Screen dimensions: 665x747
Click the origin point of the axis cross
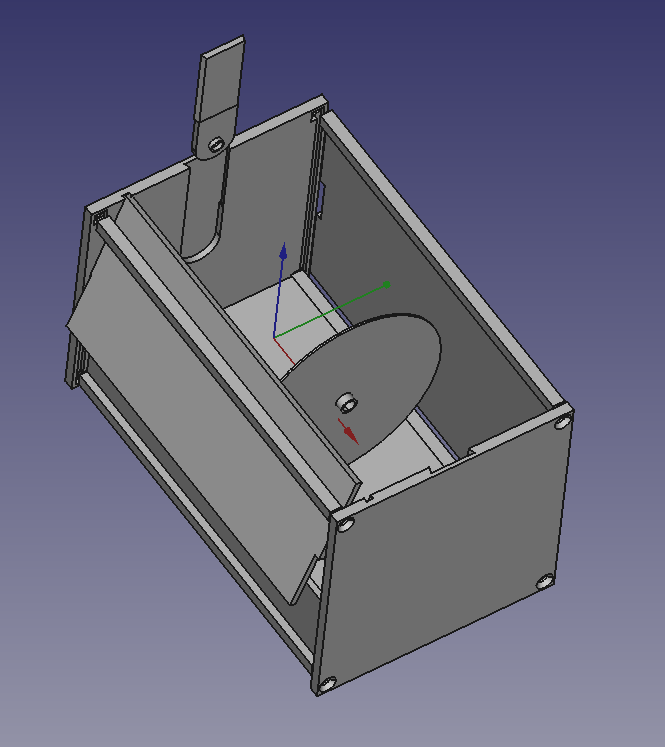point(275,337)
